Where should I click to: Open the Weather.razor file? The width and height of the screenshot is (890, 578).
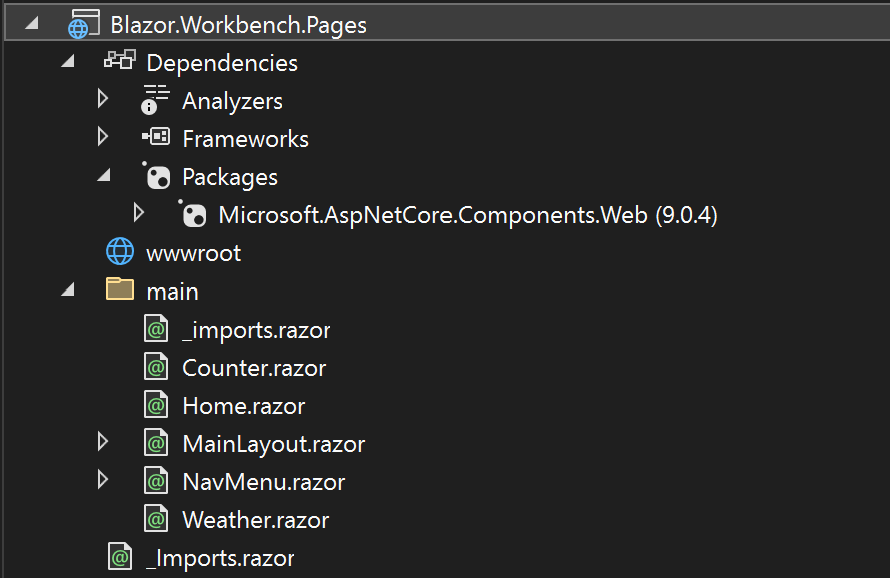click(255, 521)
